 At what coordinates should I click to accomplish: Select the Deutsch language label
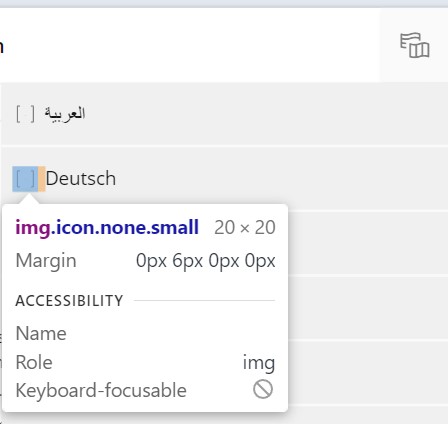81,178
